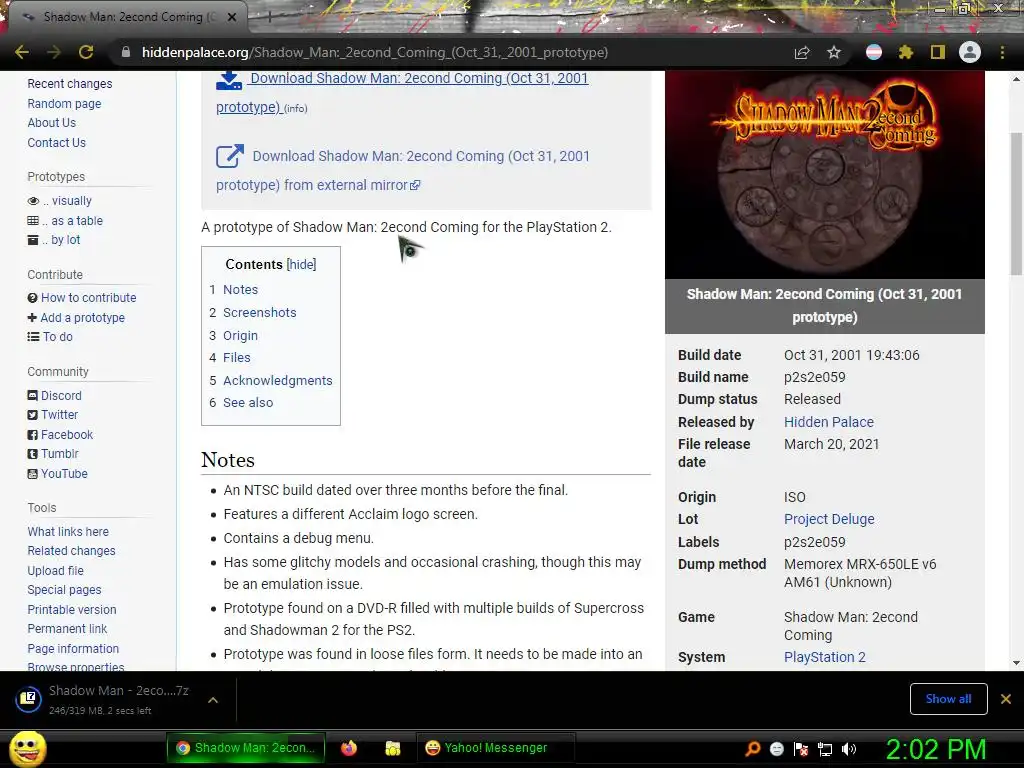Open Permanent link
The height and width of the screenshot is (768, 1024).
(x=67, y=629)
